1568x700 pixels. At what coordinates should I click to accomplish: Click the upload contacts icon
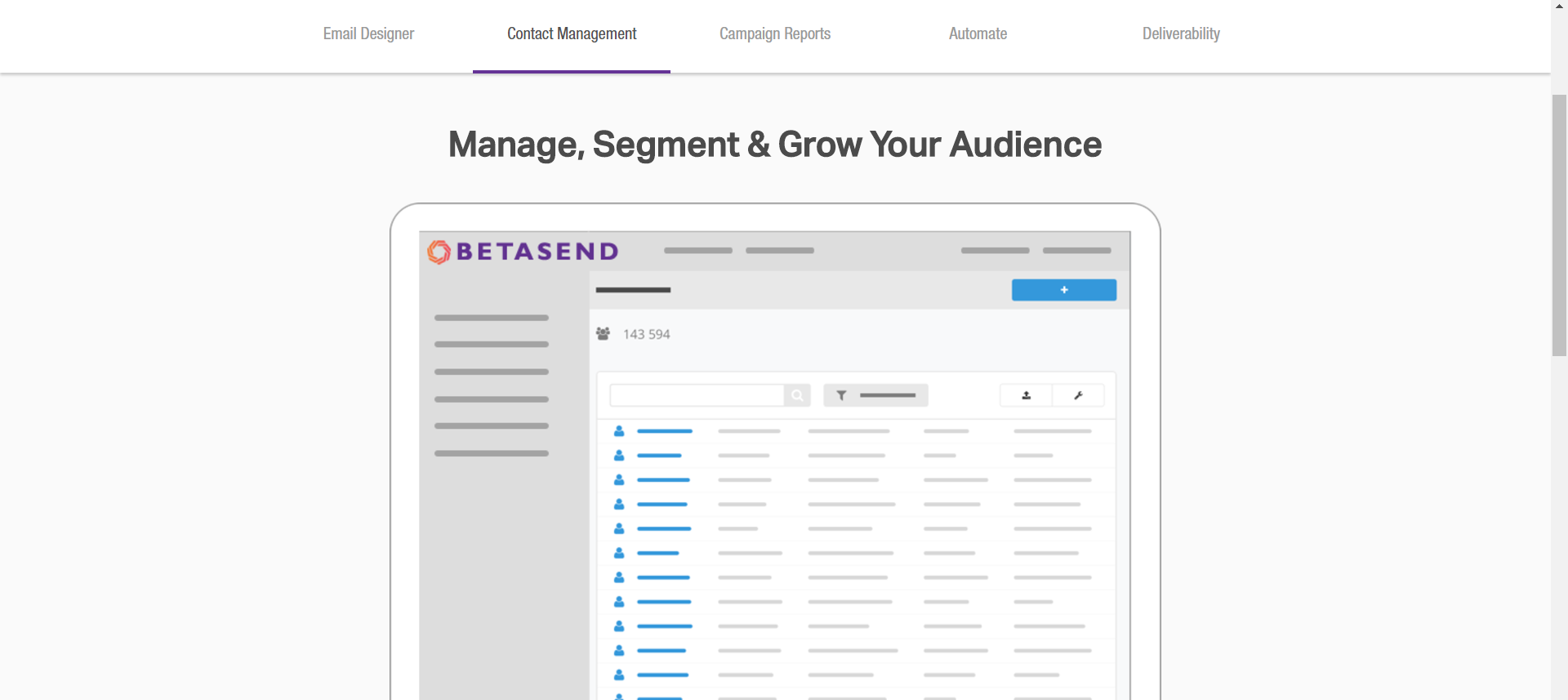coord(1027,395)
